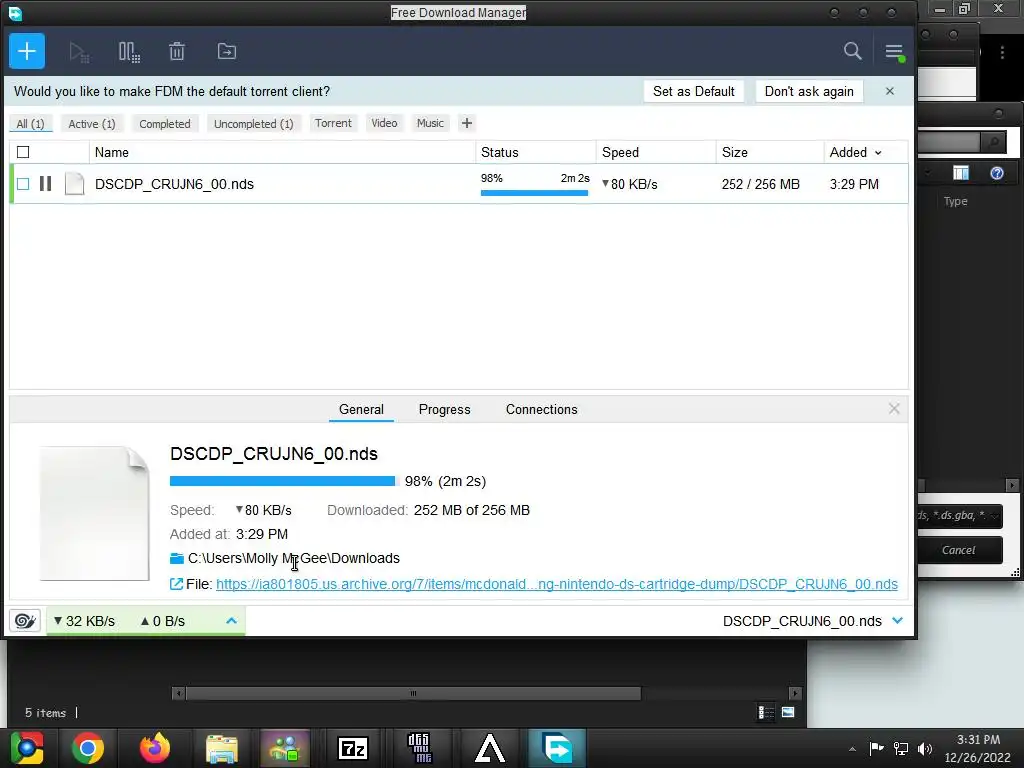Check the select-all checkbox in header

click(x=23, y=152)
